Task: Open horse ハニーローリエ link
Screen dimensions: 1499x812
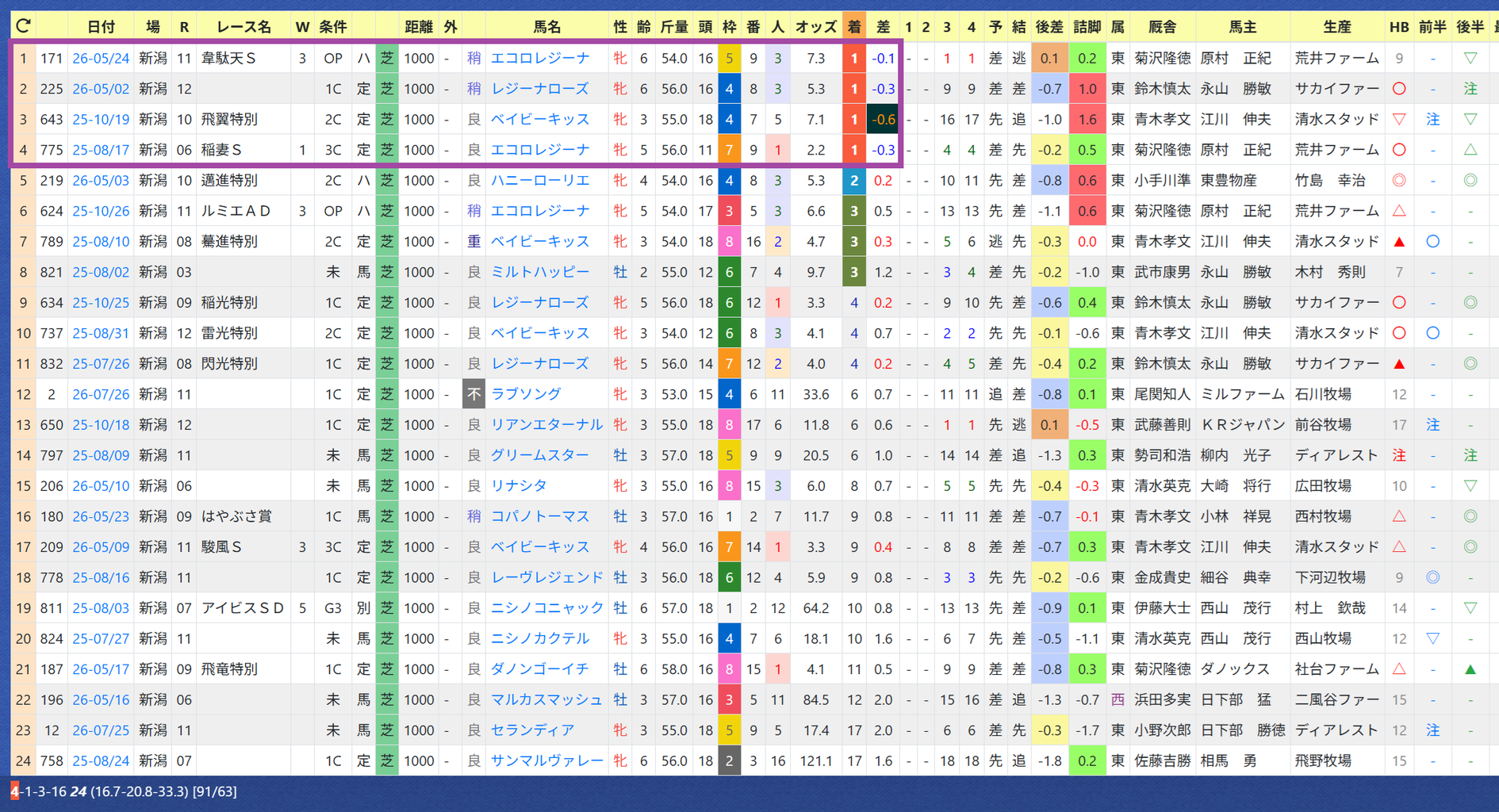Action: coord(540,180)
